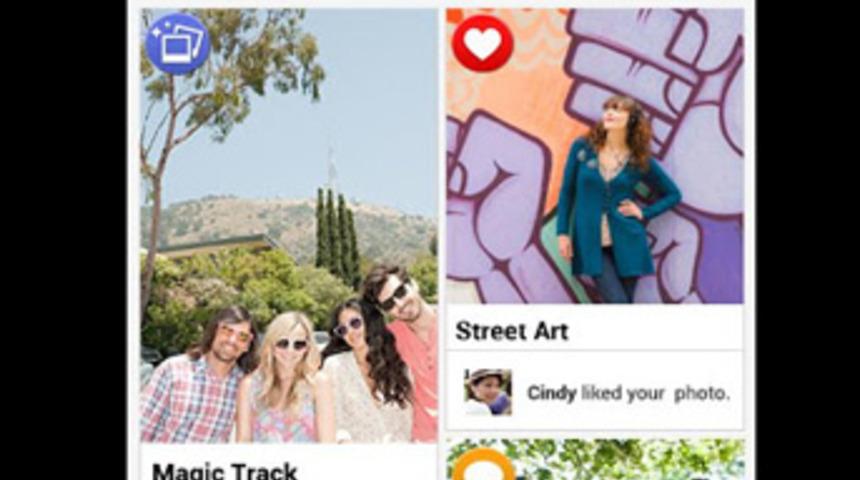Image resolution: width=860 pixels, height=480 pixels.
Task: Open the Magic Track group photo
Action: pyautogui.click(x=289, y=225)
